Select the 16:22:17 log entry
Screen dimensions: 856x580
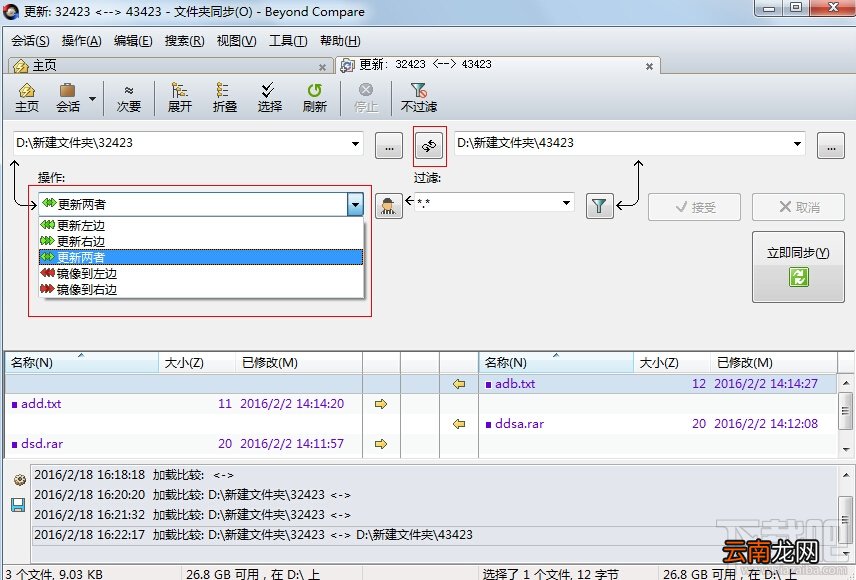pos(434,535)
